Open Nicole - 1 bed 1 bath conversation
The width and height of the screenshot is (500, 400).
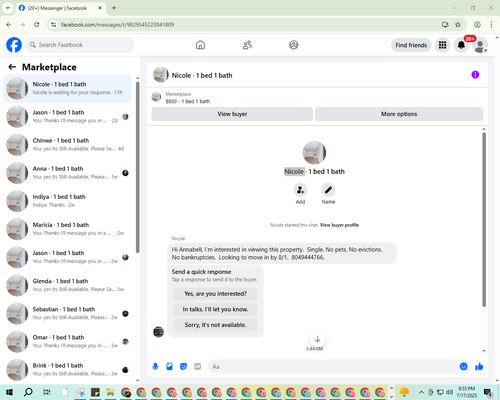tap(67, 88)
